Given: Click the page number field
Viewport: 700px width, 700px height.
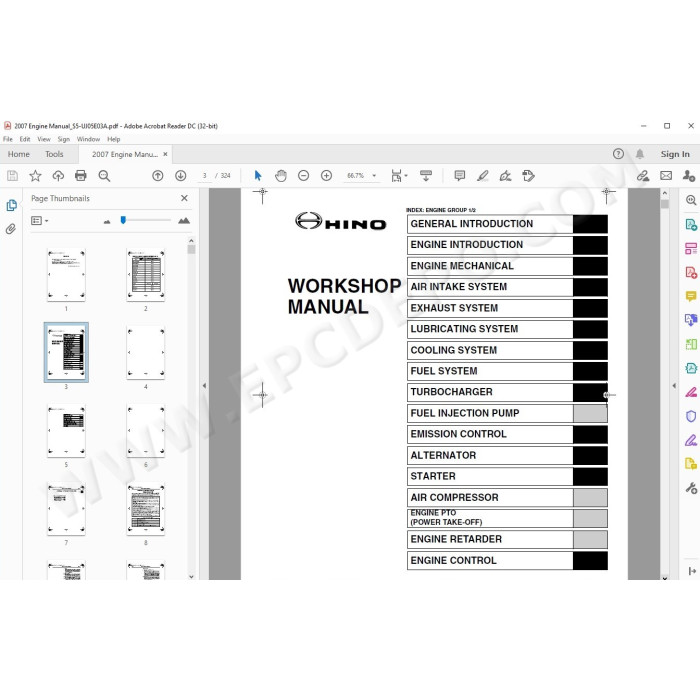Looking at the screenshot, I should point(204,176).
